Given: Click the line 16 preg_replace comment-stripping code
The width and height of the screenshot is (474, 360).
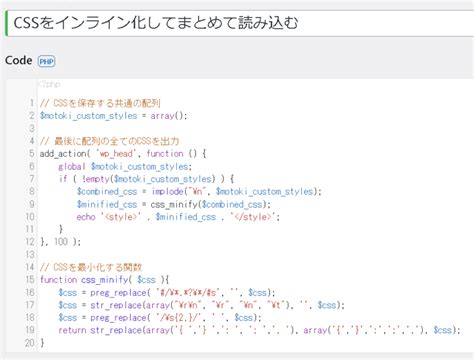Looking at the screenshot, I should [167, 293].
